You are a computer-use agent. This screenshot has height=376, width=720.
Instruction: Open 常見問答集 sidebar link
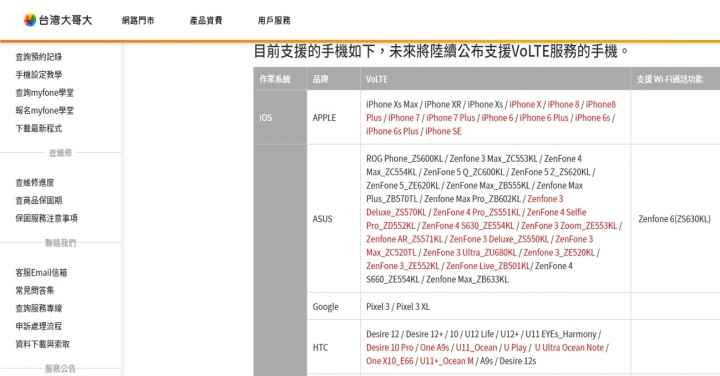[35, 291]
